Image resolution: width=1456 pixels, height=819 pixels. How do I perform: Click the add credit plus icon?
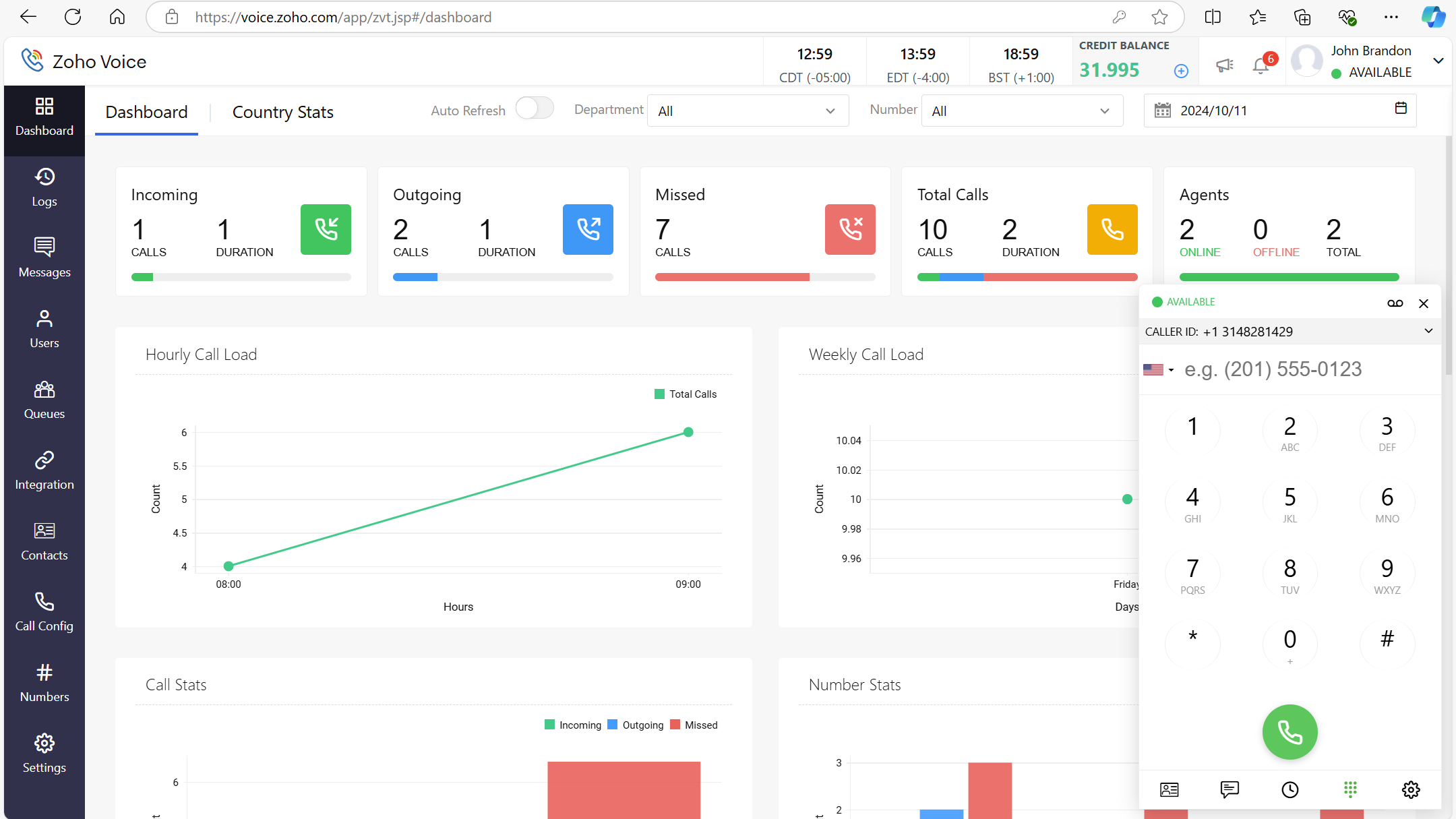pyautogui.click(x=1181, y=71)
